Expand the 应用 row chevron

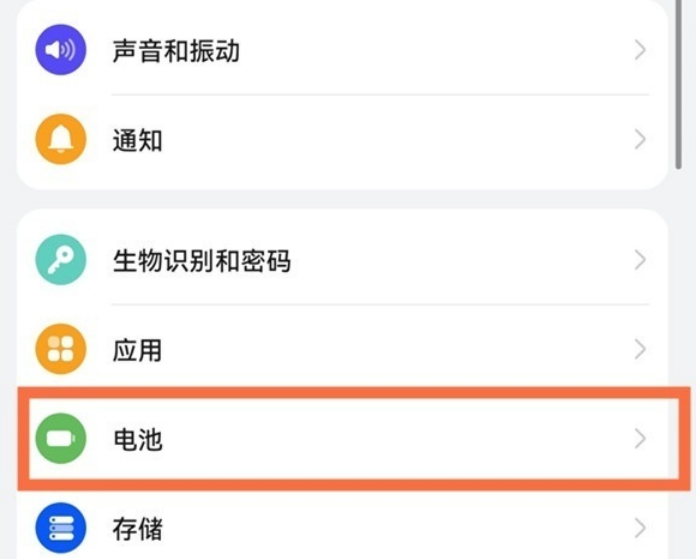640,349
